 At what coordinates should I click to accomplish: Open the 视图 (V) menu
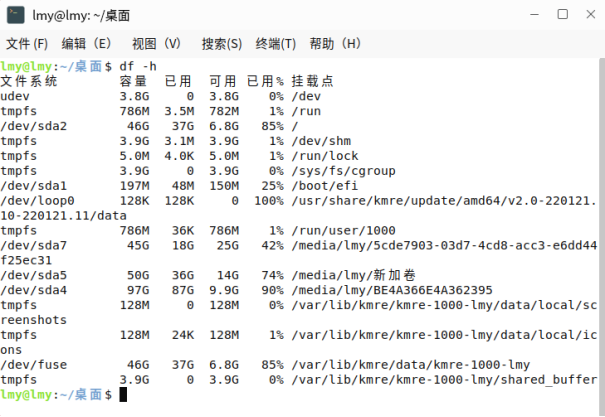157,44
